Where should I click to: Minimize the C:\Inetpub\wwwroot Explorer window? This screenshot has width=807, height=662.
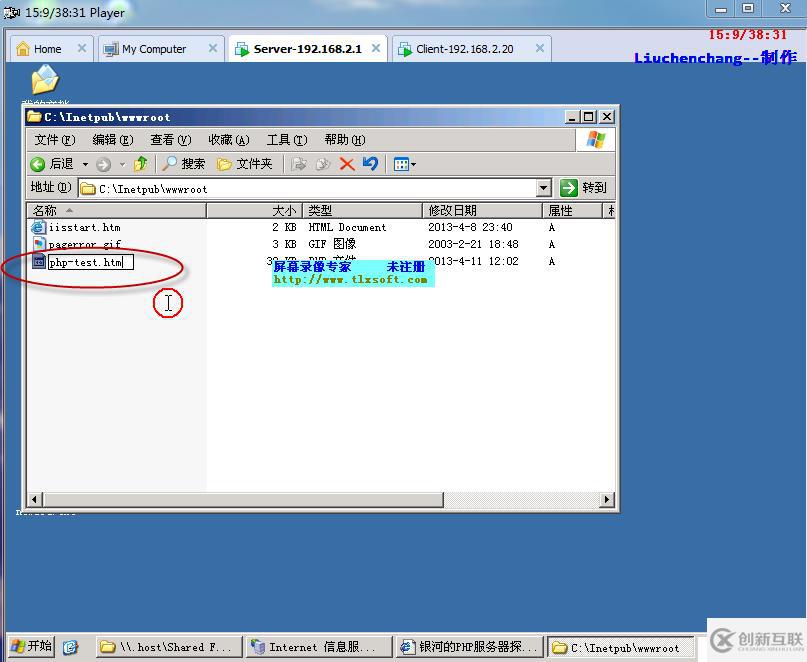point(572,117)
